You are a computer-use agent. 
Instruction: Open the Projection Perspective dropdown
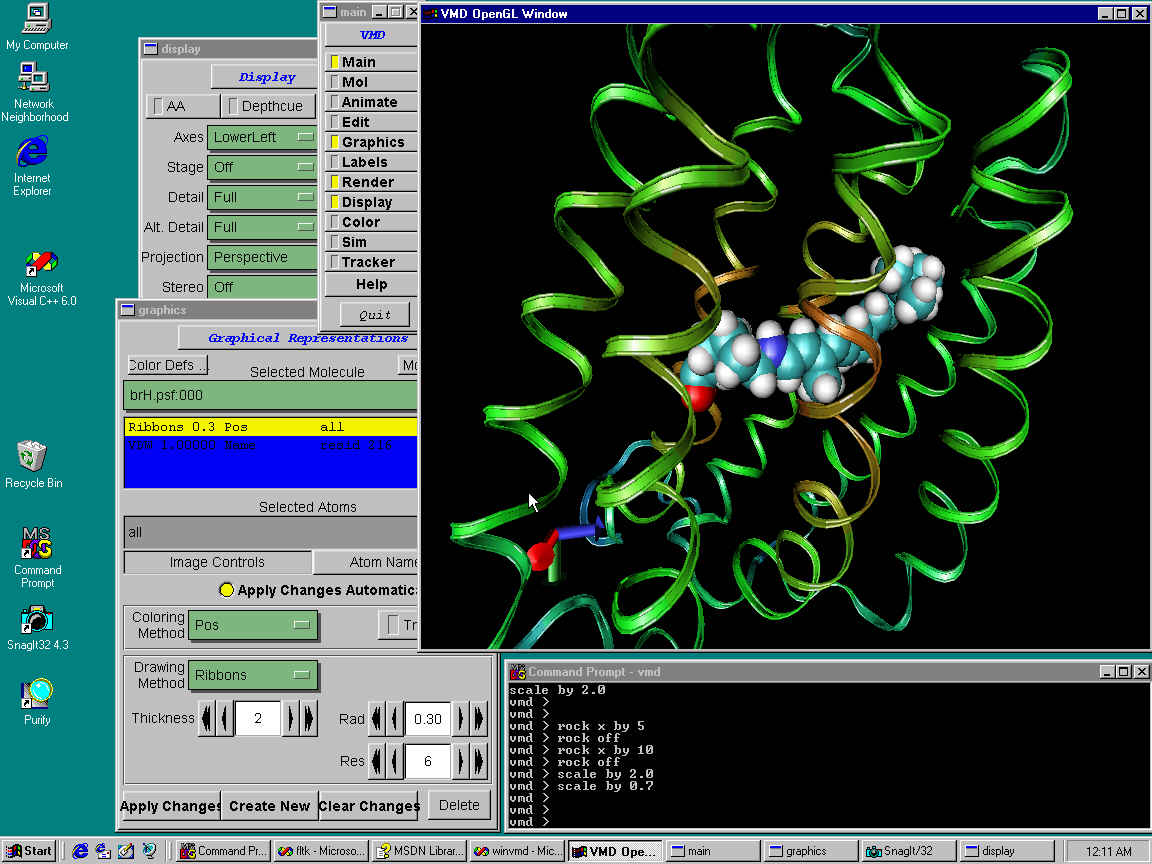pos(262,257)
